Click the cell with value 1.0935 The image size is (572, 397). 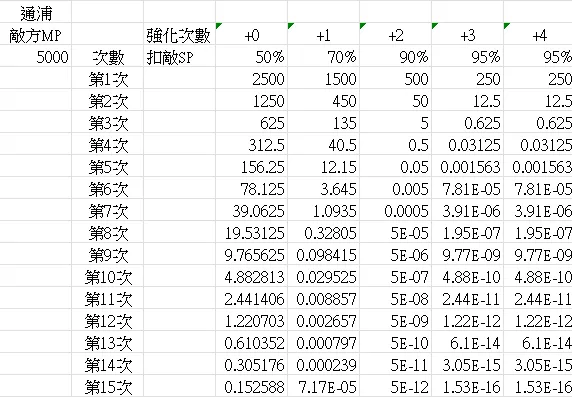[x=324, y=210]
